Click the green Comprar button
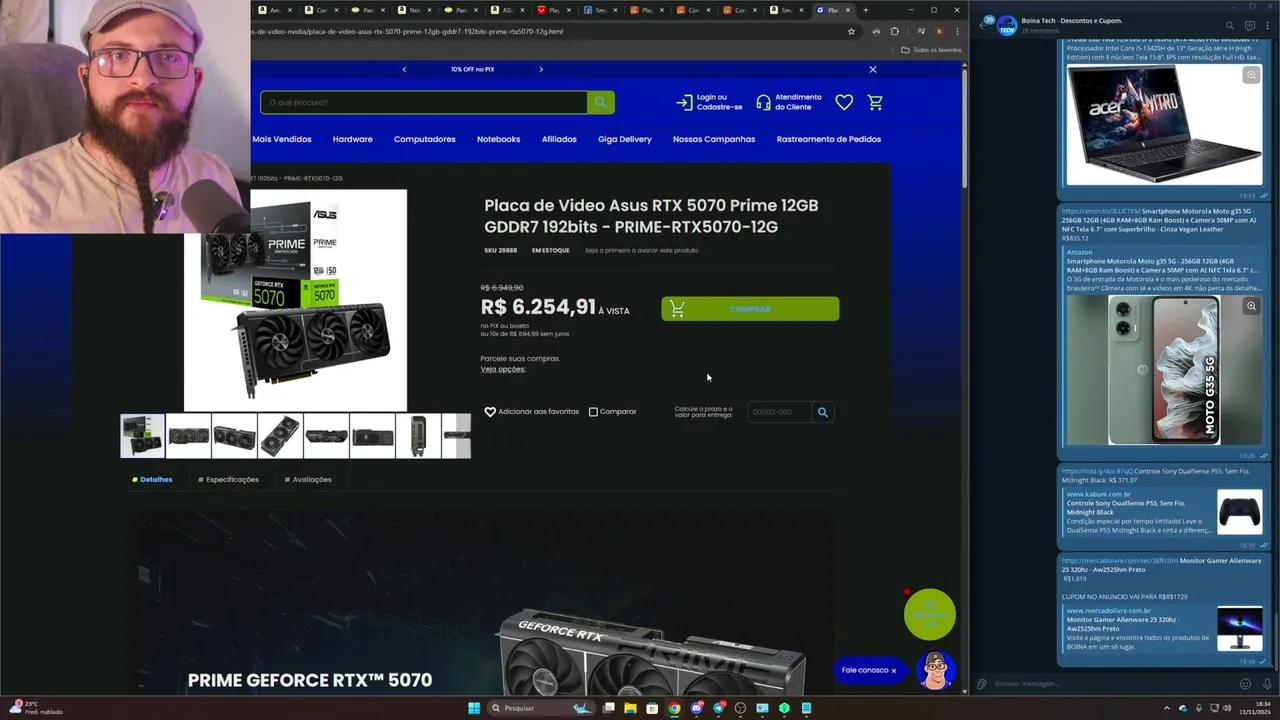The width and height of the screenshot is (1280, 720). (x=750, y=309)
